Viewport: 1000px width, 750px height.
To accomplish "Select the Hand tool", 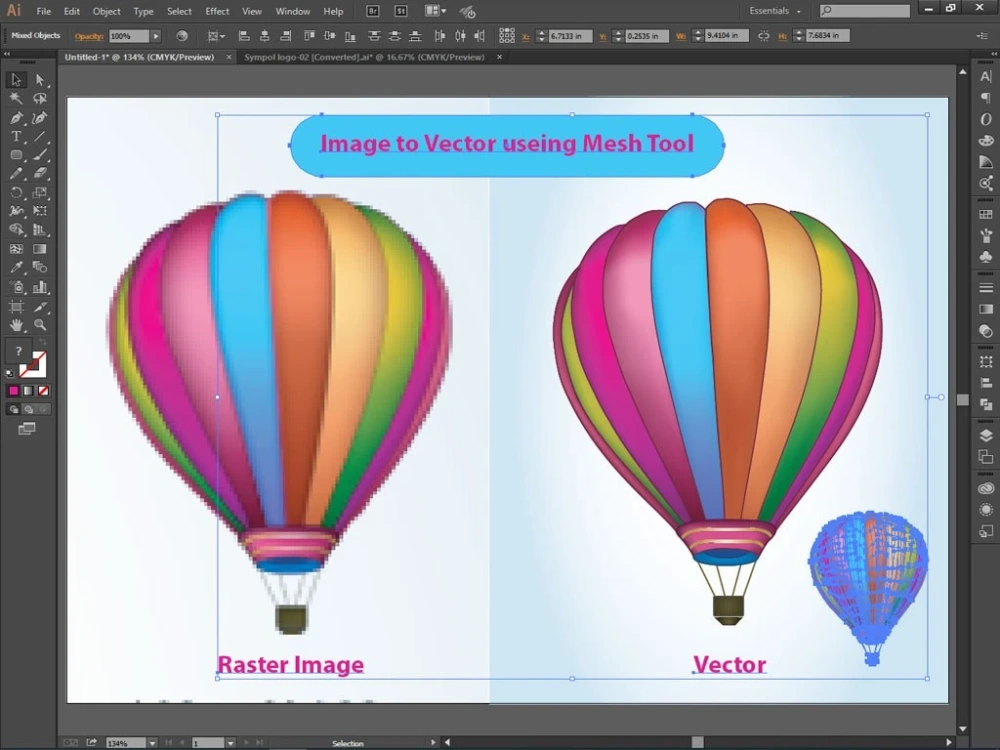I will pyautogui.click(x=16, y=325).
